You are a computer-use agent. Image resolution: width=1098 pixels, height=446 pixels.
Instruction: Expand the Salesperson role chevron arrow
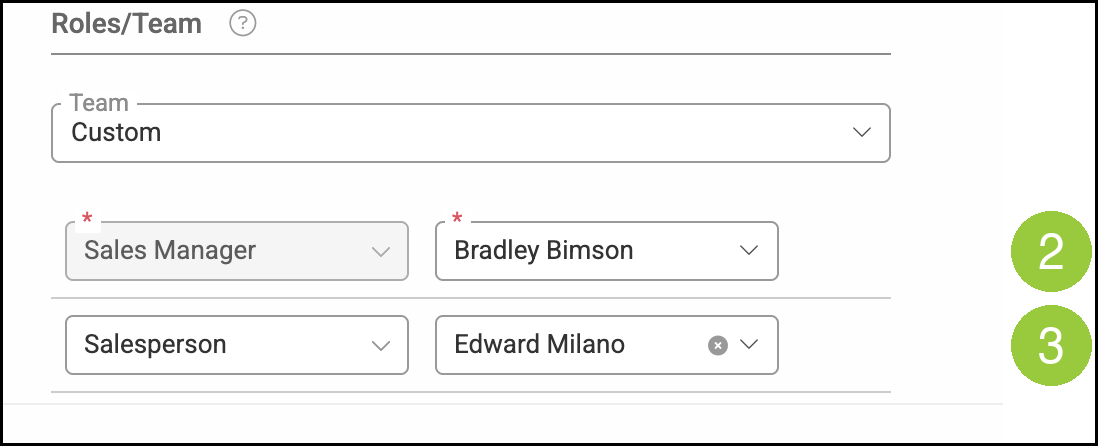(381, 345)
